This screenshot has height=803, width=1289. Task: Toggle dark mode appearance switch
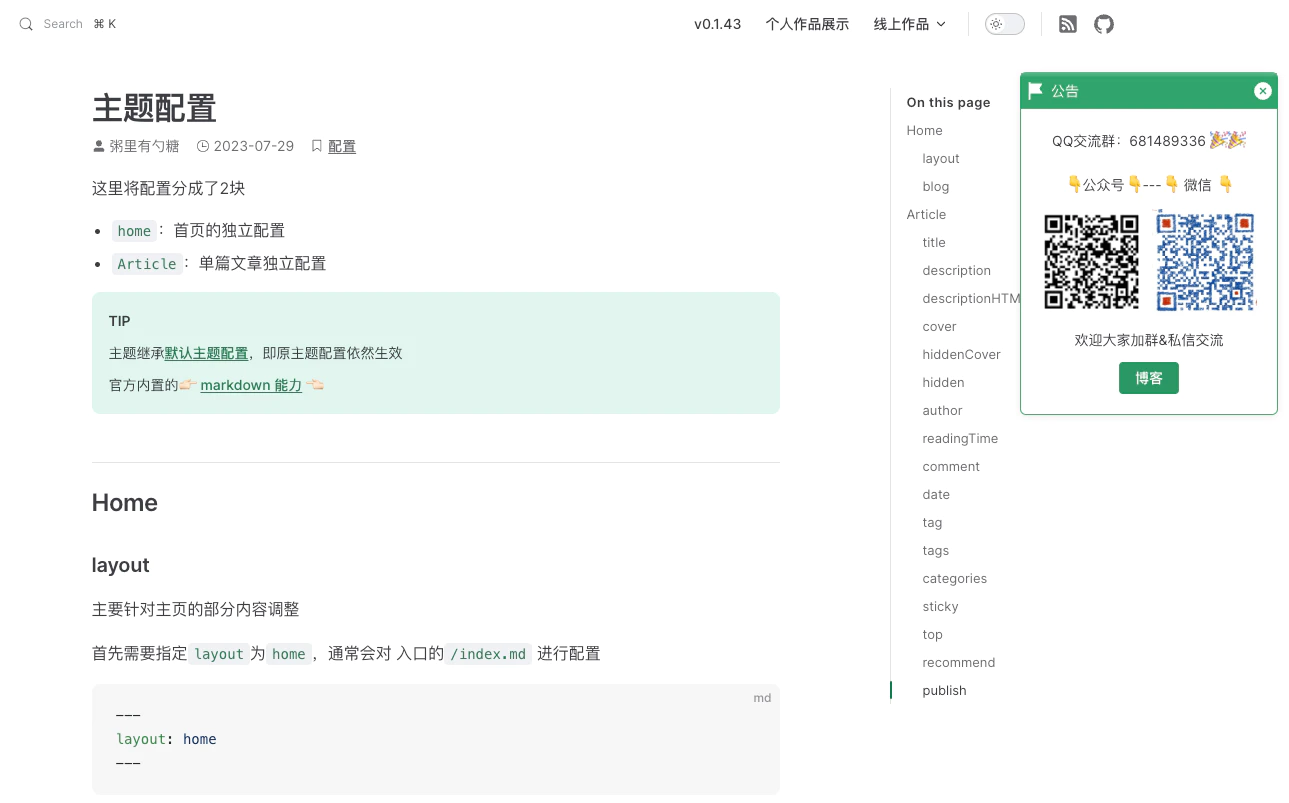1004,24
